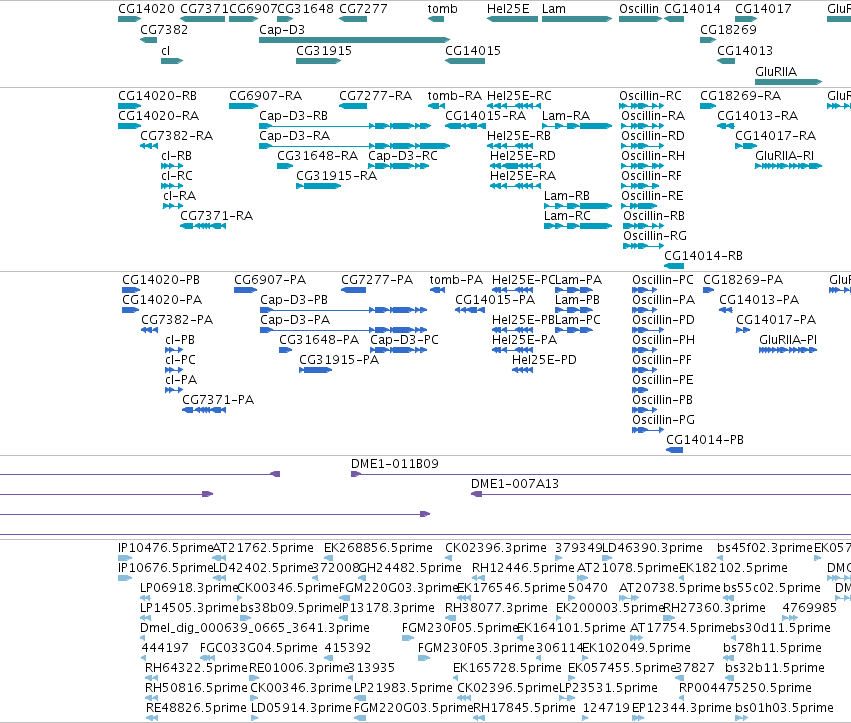Open the cl gene feature

(x=172, y=61)
